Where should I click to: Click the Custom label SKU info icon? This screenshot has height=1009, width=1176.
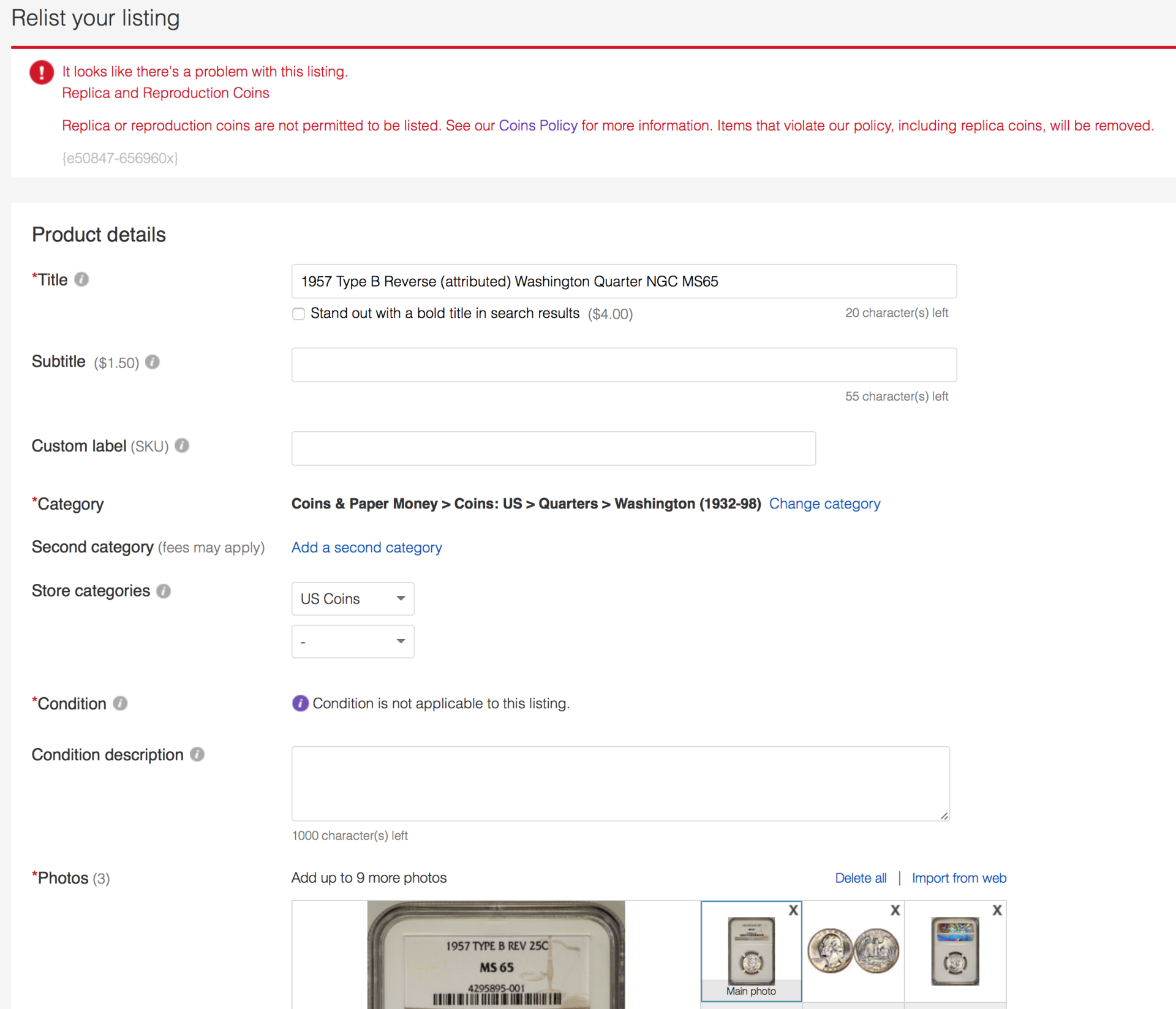point(182,445)
